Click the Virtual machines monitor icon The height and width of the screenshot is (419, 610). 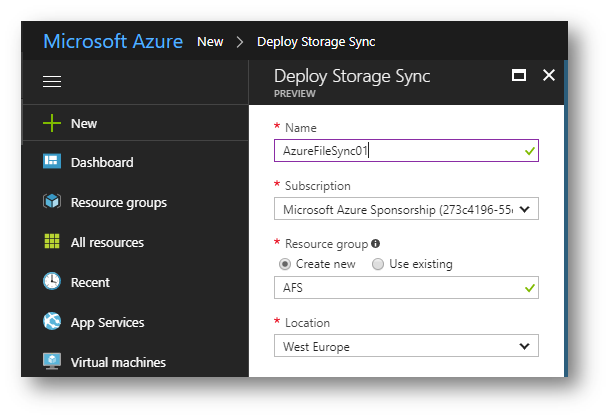click(52, 361)
